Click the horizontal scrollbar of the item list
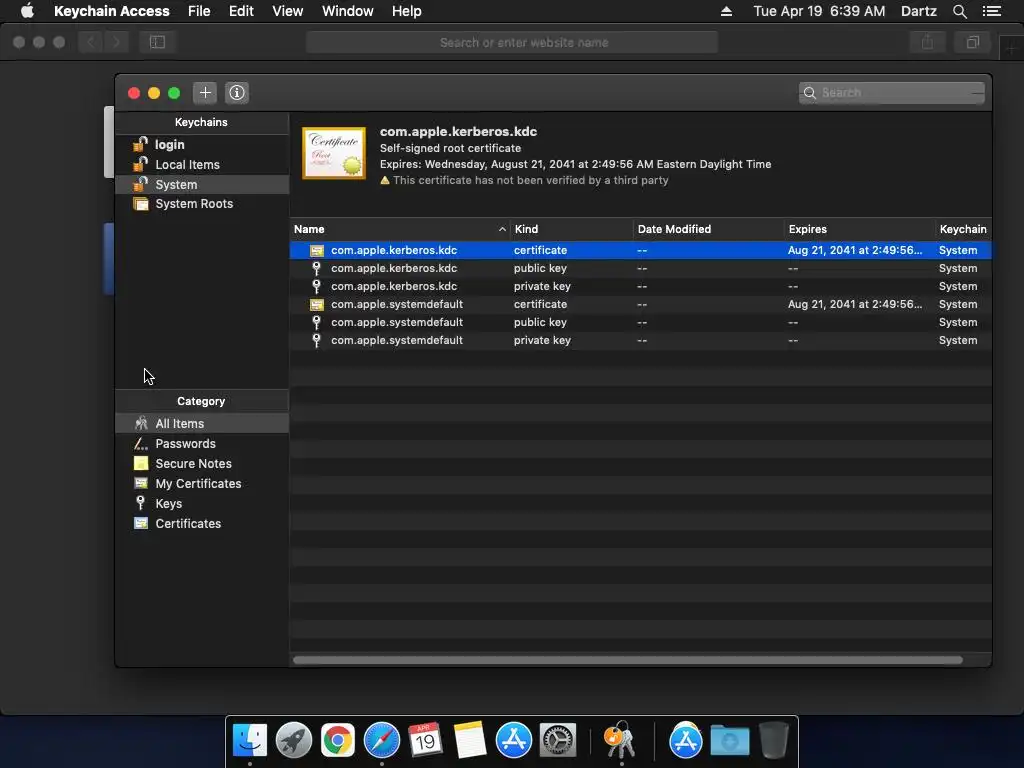This screenshot has height=768, width=1024. (x=627, y=660)
